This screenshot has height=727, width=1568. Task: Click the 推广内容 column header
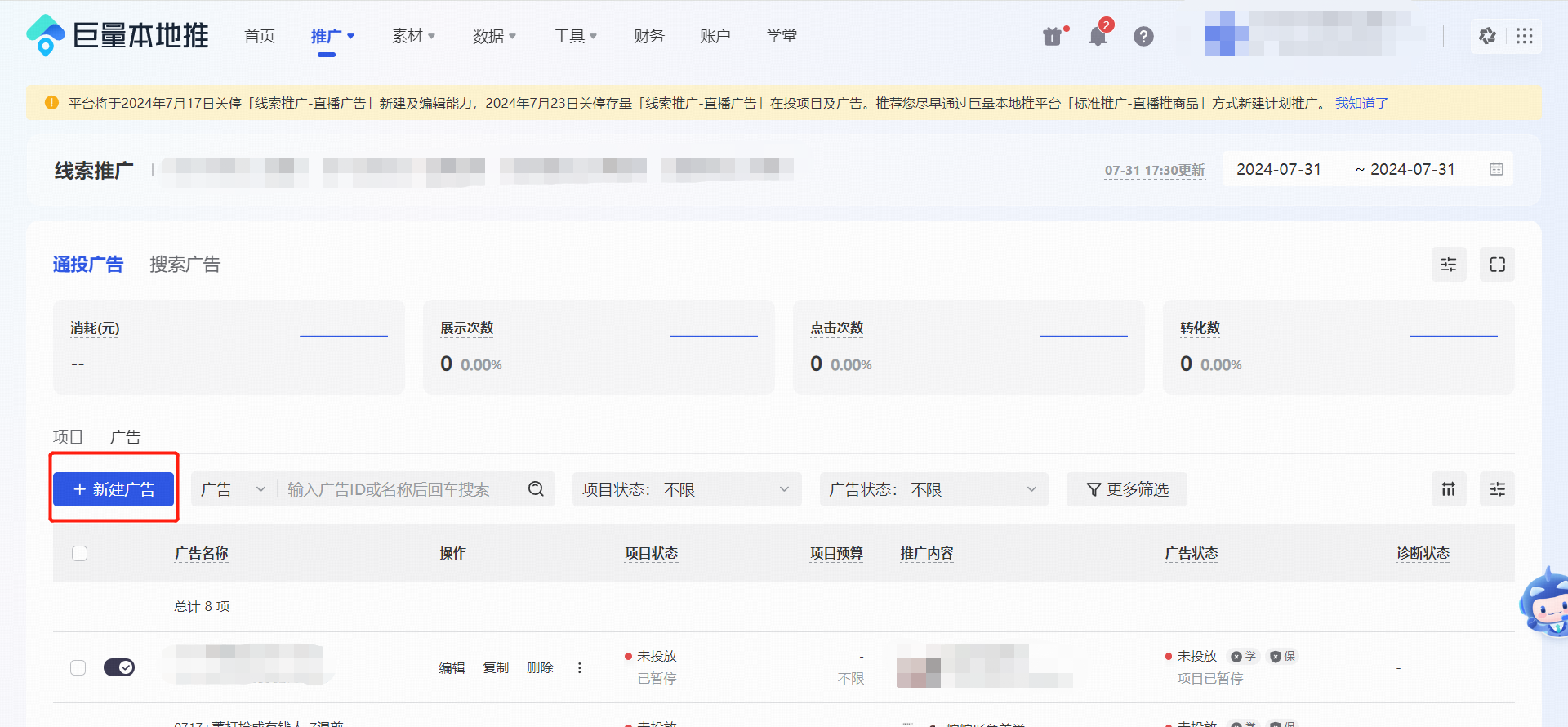(927, 553)
